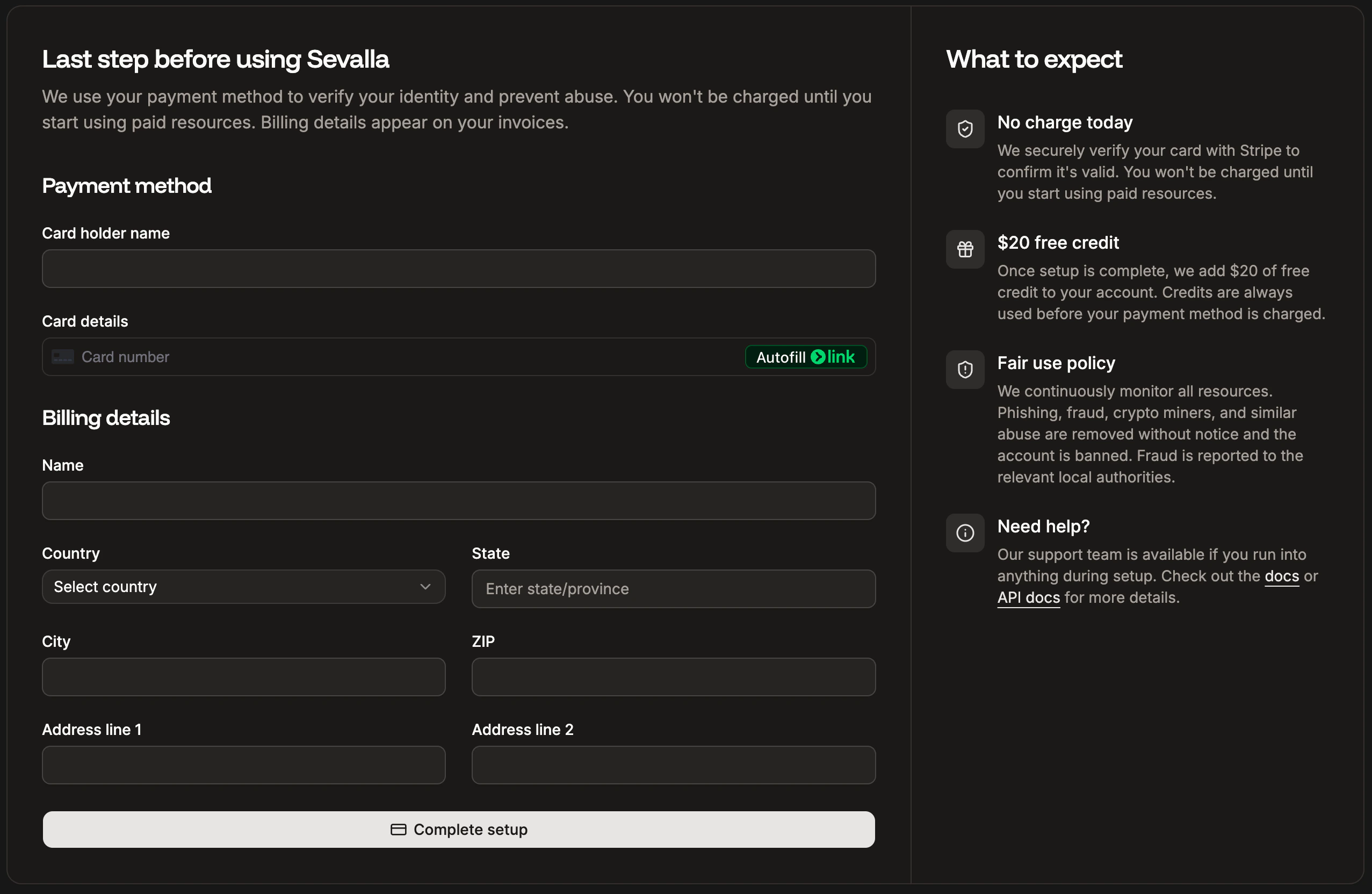Click the "ZIP" label
This screenshot has width=1372, height=894.
click(483, 641)
